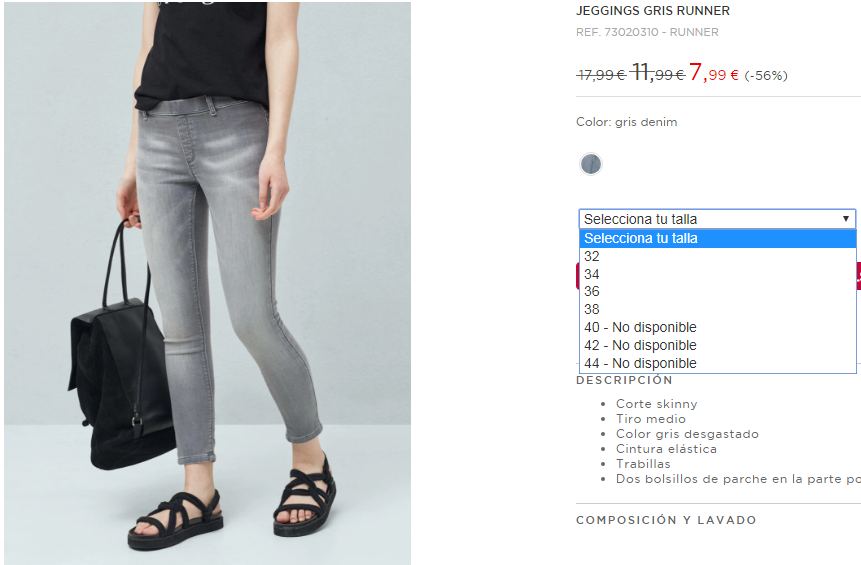Select the '44 - No disponible' option
861x565 pixels.
pyautogui.click(x=718, y=363)
